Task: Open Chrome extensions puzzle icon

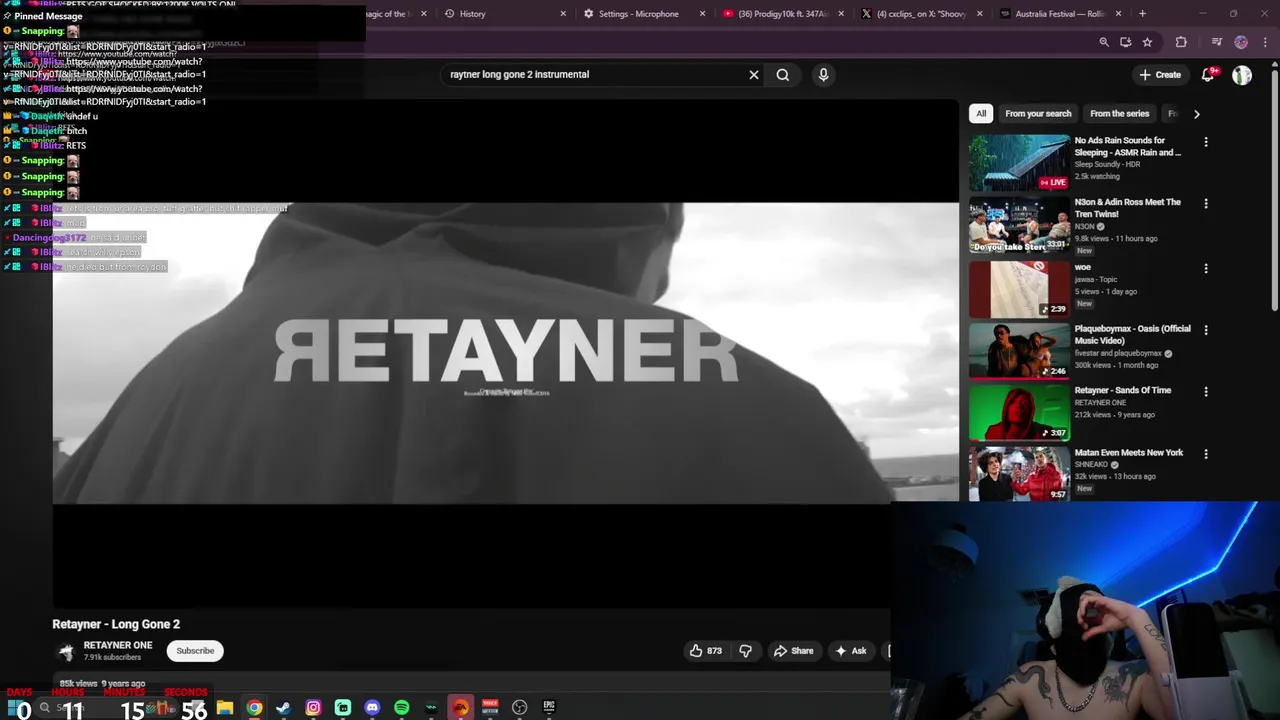Action: click(1181, 42)
